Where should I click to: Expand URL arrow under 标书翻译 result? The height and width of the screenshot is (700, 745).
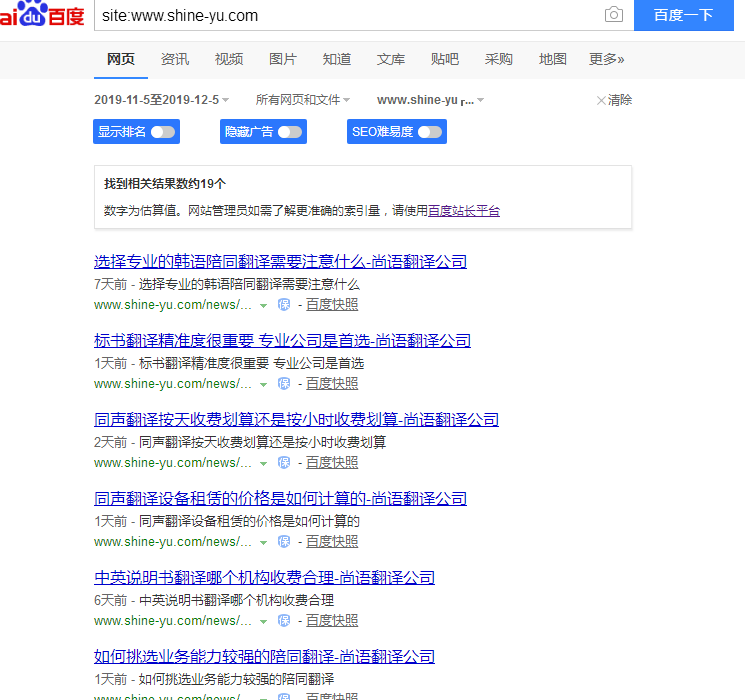263,384
